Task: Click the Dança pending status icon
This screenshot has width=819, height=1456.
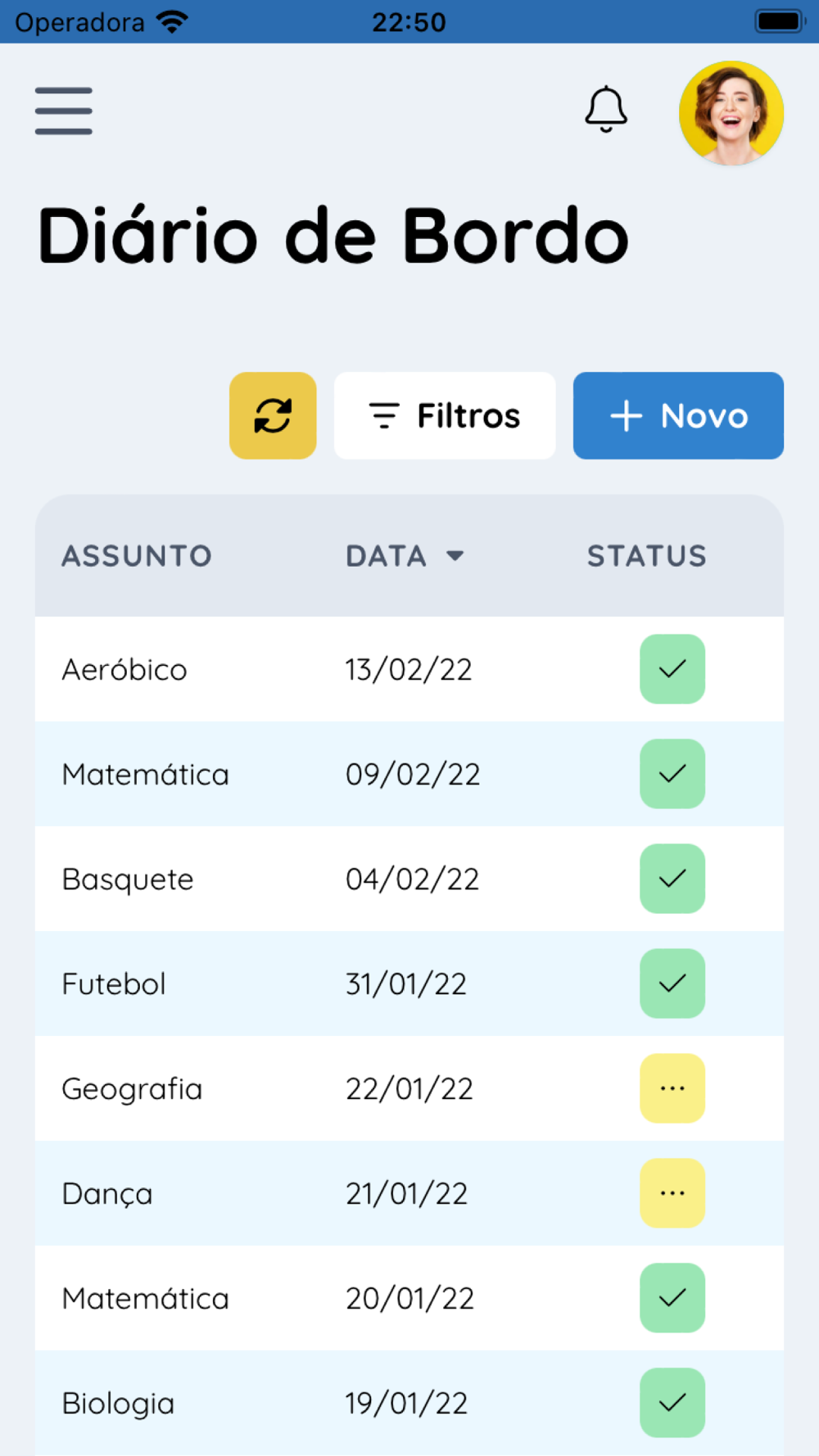Action: [x=672, y=1193]
